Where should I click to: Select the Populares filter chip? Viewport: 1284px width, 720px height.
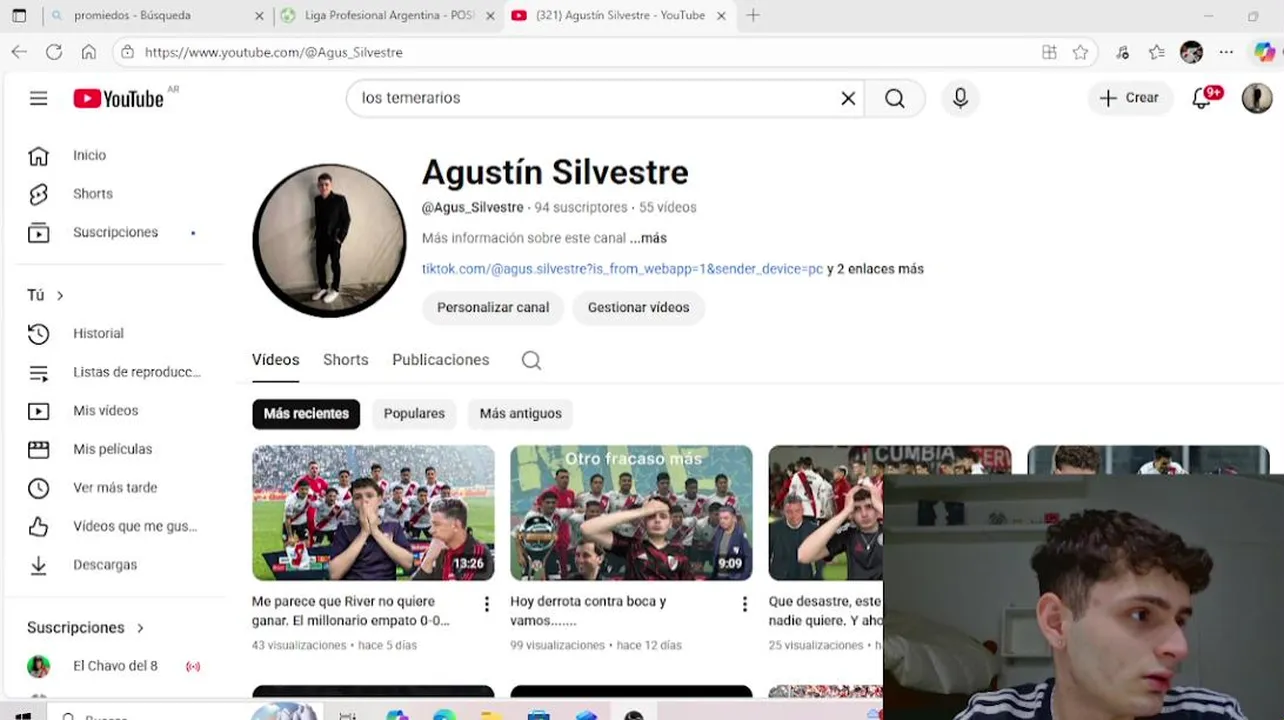click(414, 413)
